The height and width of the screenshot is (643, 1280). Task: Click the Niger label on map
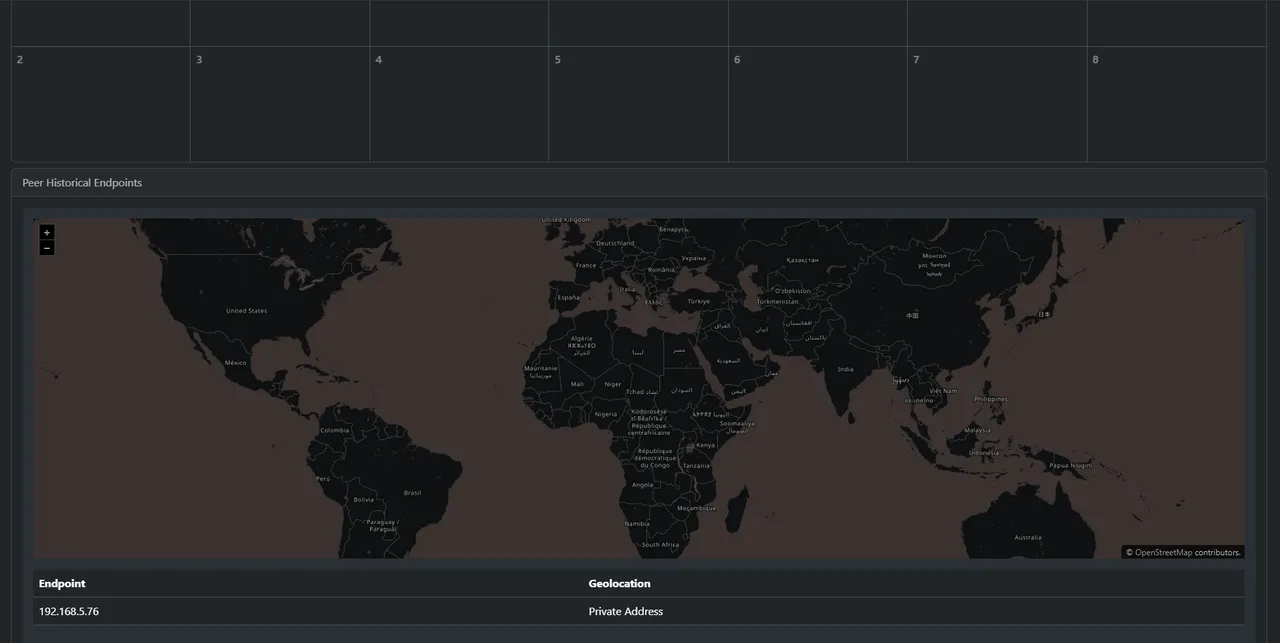(613, 384)
